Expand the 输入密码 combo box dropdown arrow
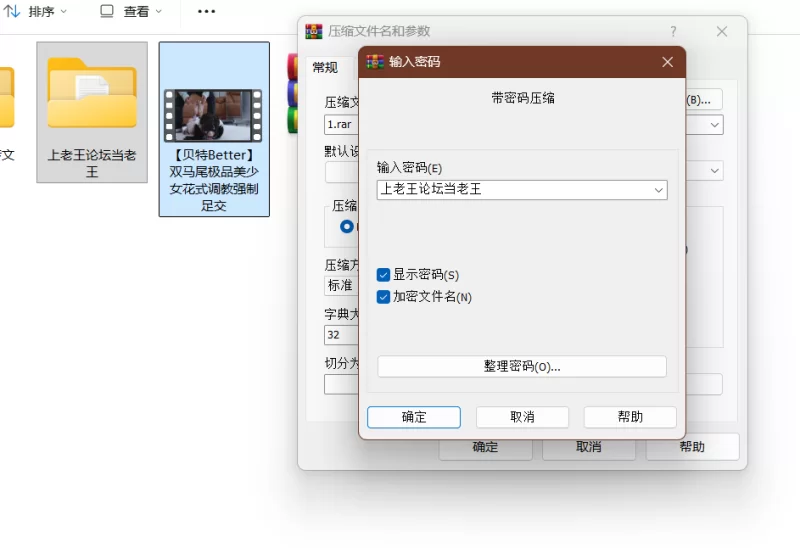This screenshot has height=548, width=800. (x=658, y=189)
